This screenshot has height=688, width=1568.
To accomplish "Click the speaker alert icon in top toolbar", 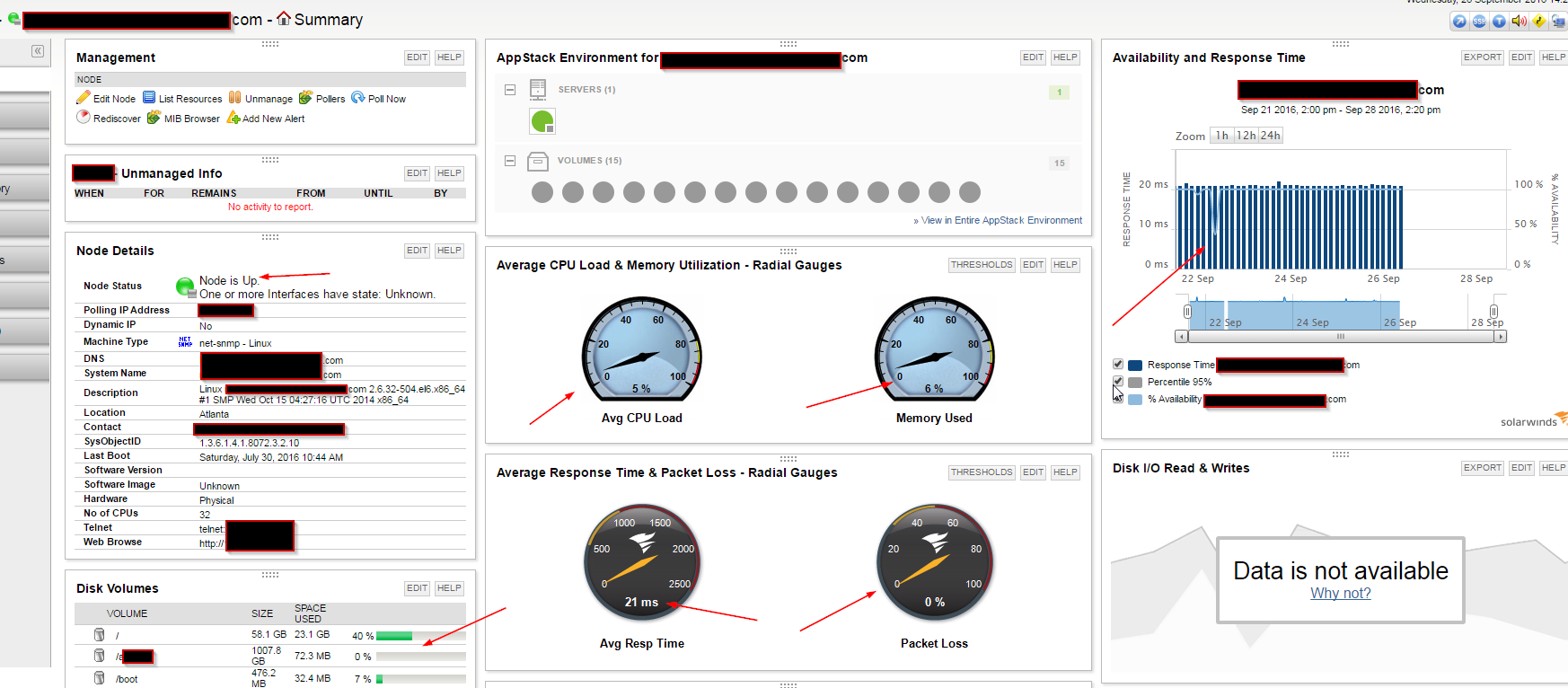I will tap(1519, 22).
